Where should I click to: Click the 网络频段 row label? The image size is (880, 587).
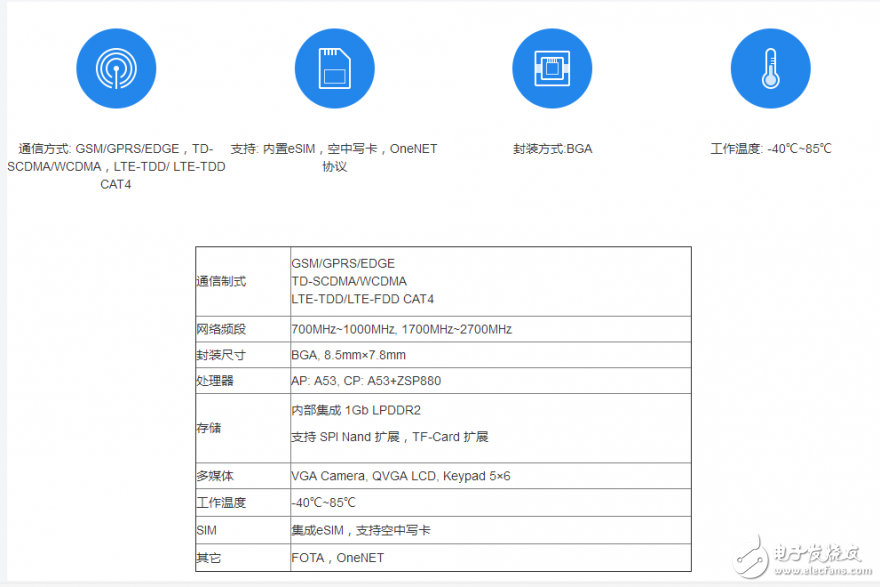pyautogui.click(x=221, y=330)
